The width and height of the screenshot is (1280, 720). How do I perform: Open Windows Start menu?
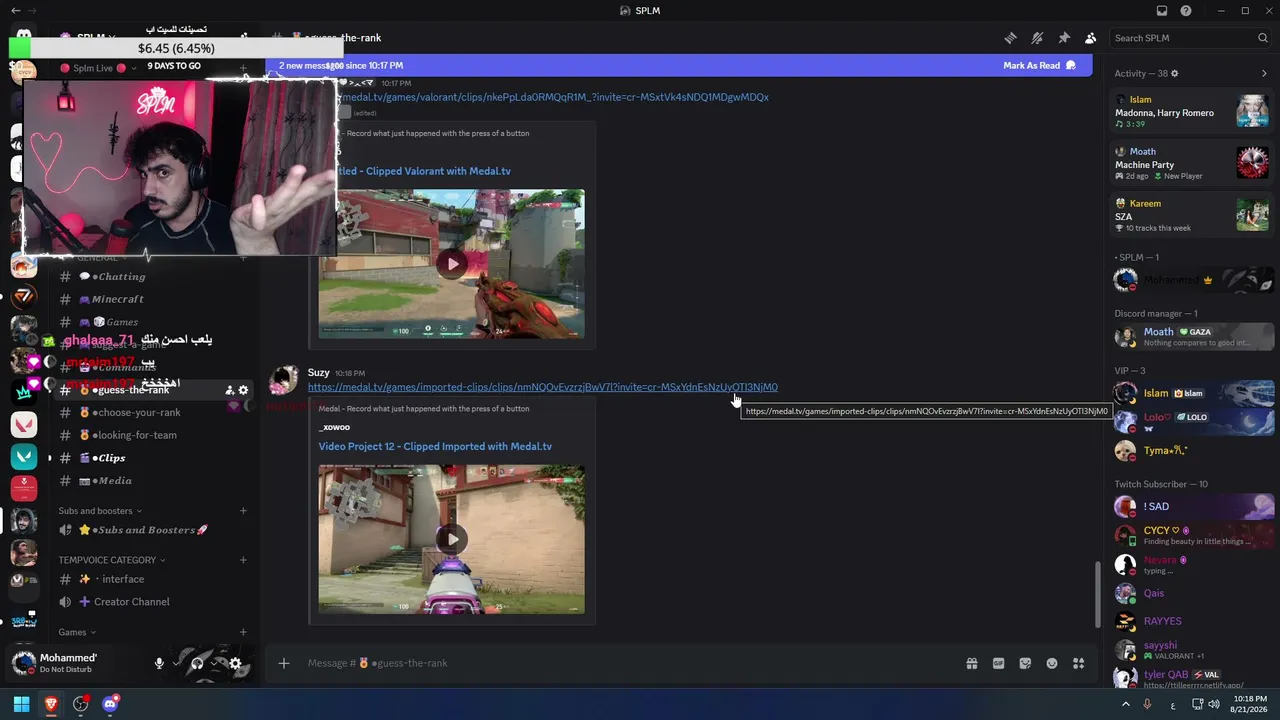[21, 704]
